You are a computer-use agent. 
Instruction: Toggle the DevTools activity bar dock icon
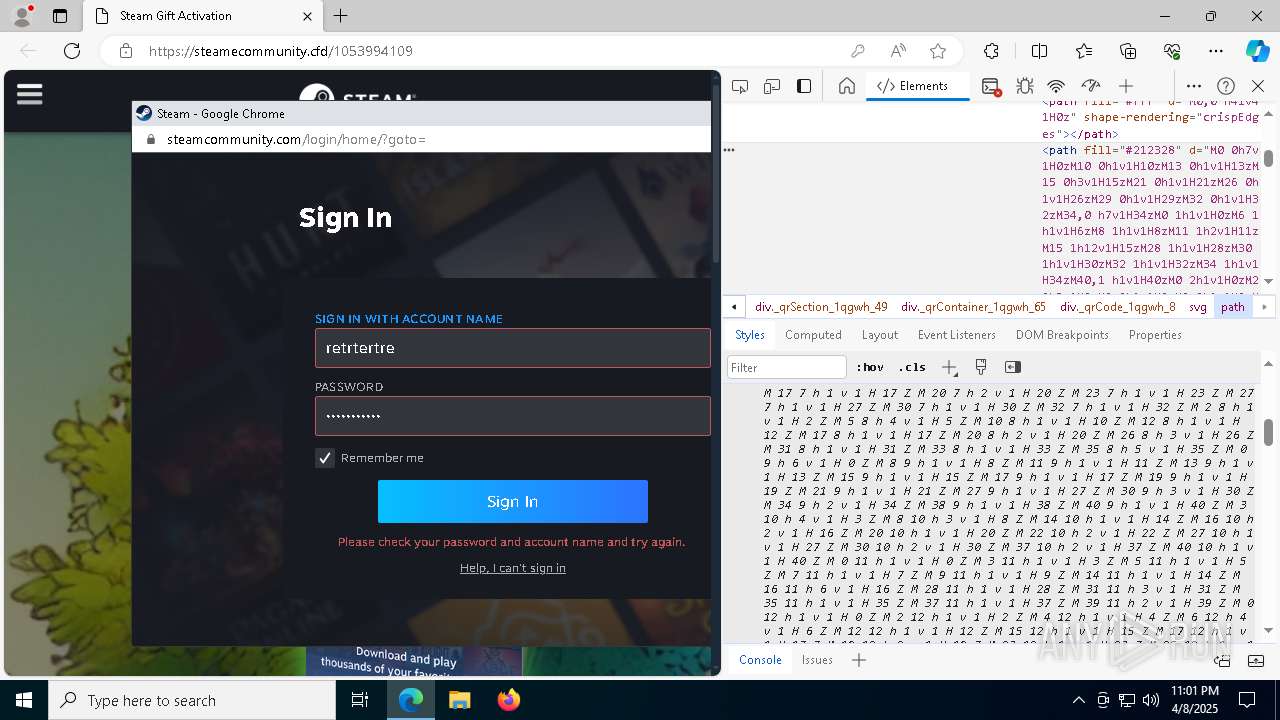point(804,86)
